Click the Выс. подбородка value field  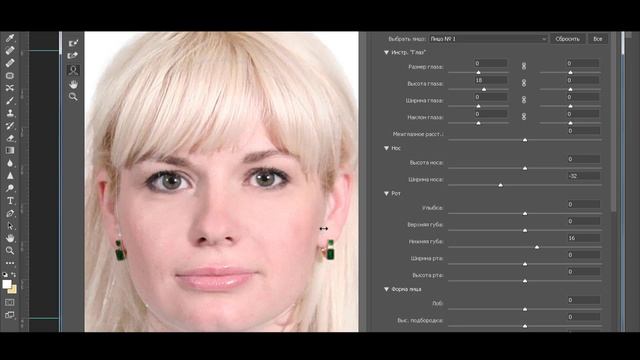583,317
